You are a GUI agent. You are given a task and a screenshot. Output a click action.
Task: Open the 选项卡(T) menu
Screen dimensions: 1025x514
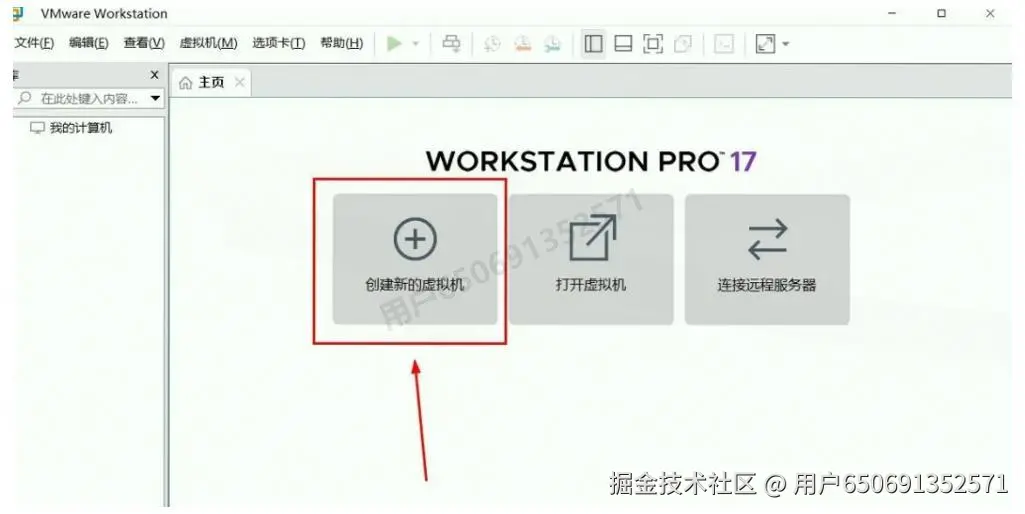279,43
